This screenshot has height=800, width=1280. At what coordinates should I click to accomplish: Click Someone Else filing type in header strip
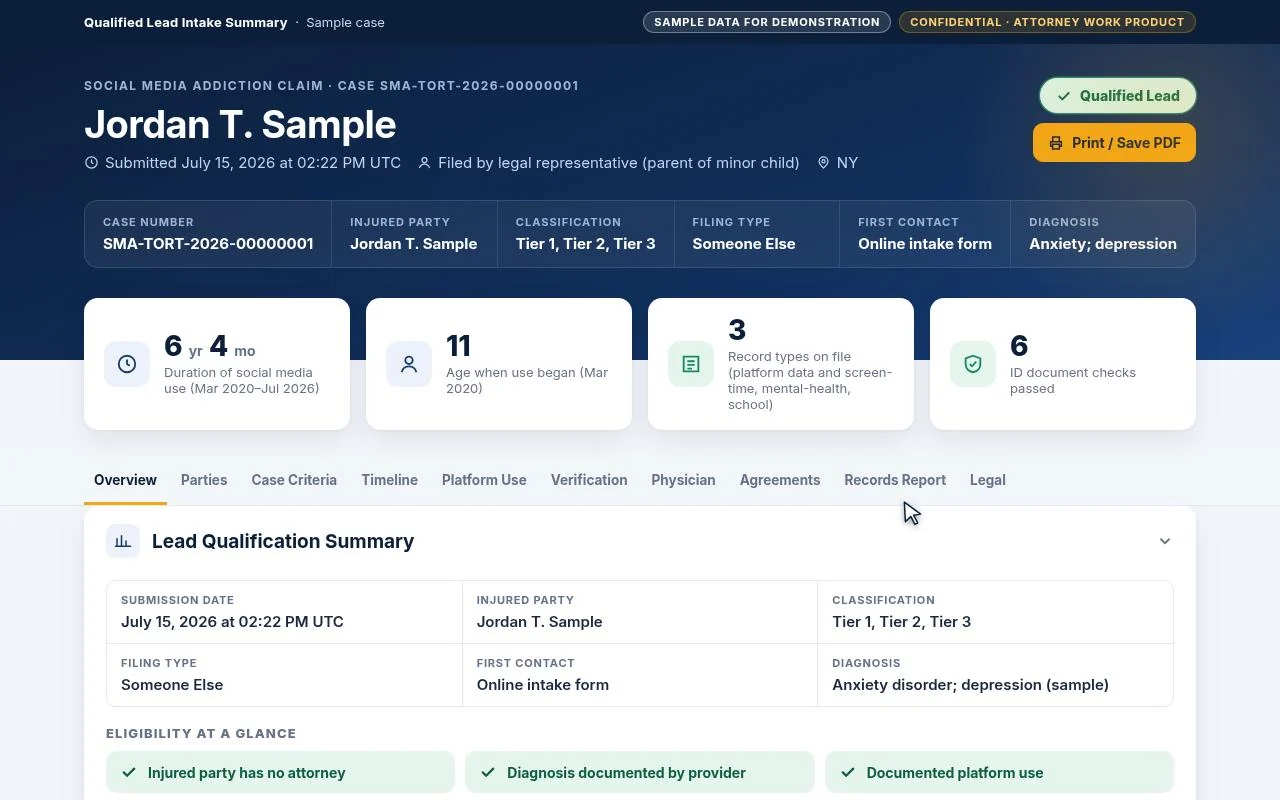pos(744,244)
